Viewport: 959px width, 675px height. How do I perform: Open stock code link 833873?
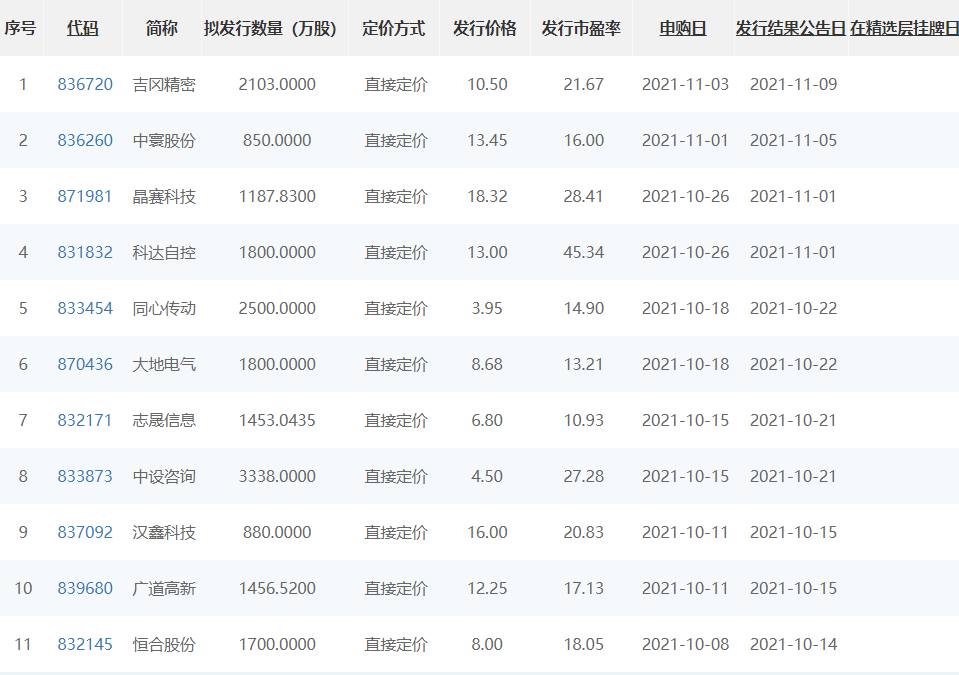pos(85,476)
